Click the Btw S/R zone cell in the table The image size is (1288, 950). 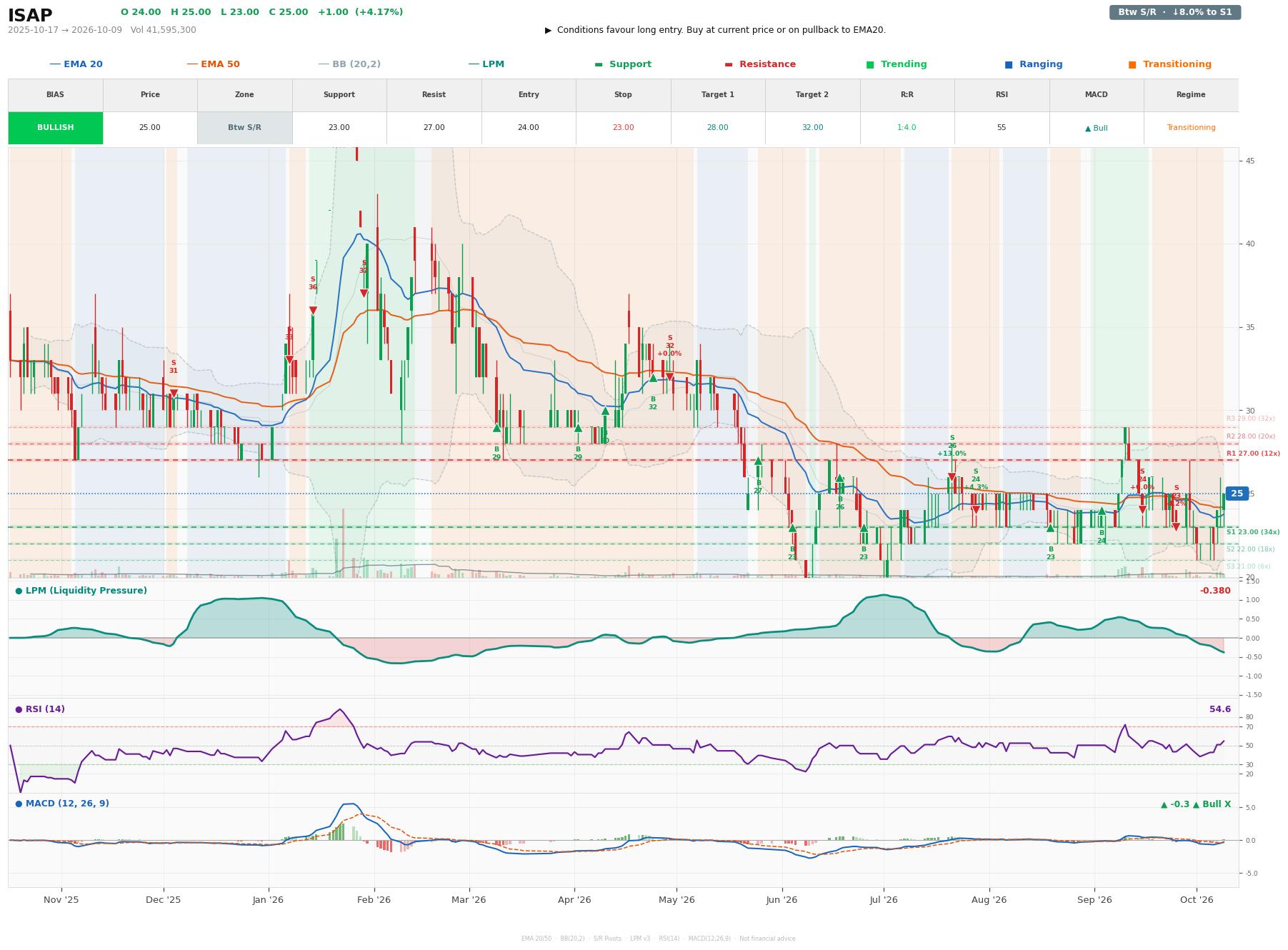[x=244, y=128]
